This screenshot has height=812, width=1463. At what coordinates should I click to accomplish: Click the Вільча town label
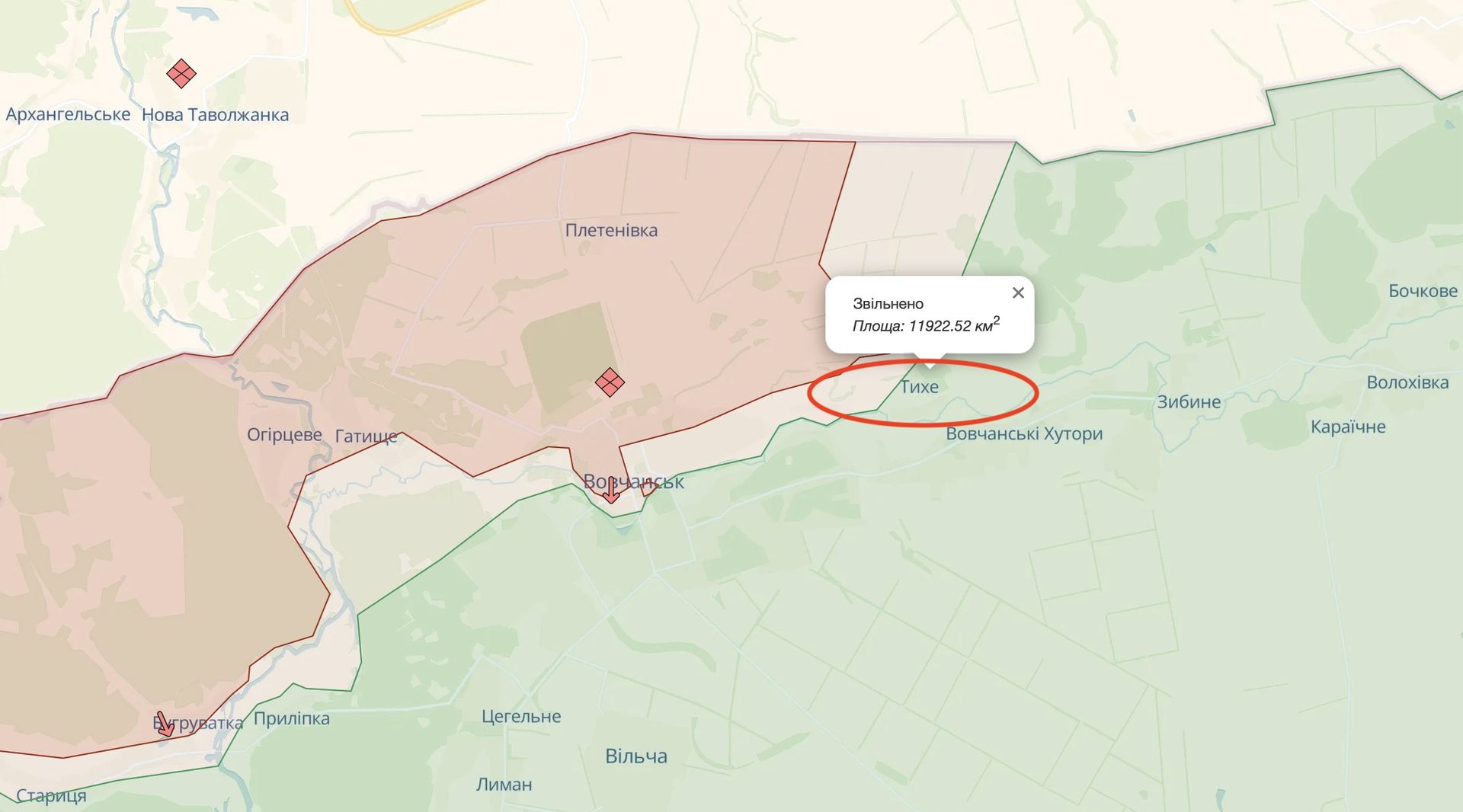pyautogui.click(x=636, y=756)
